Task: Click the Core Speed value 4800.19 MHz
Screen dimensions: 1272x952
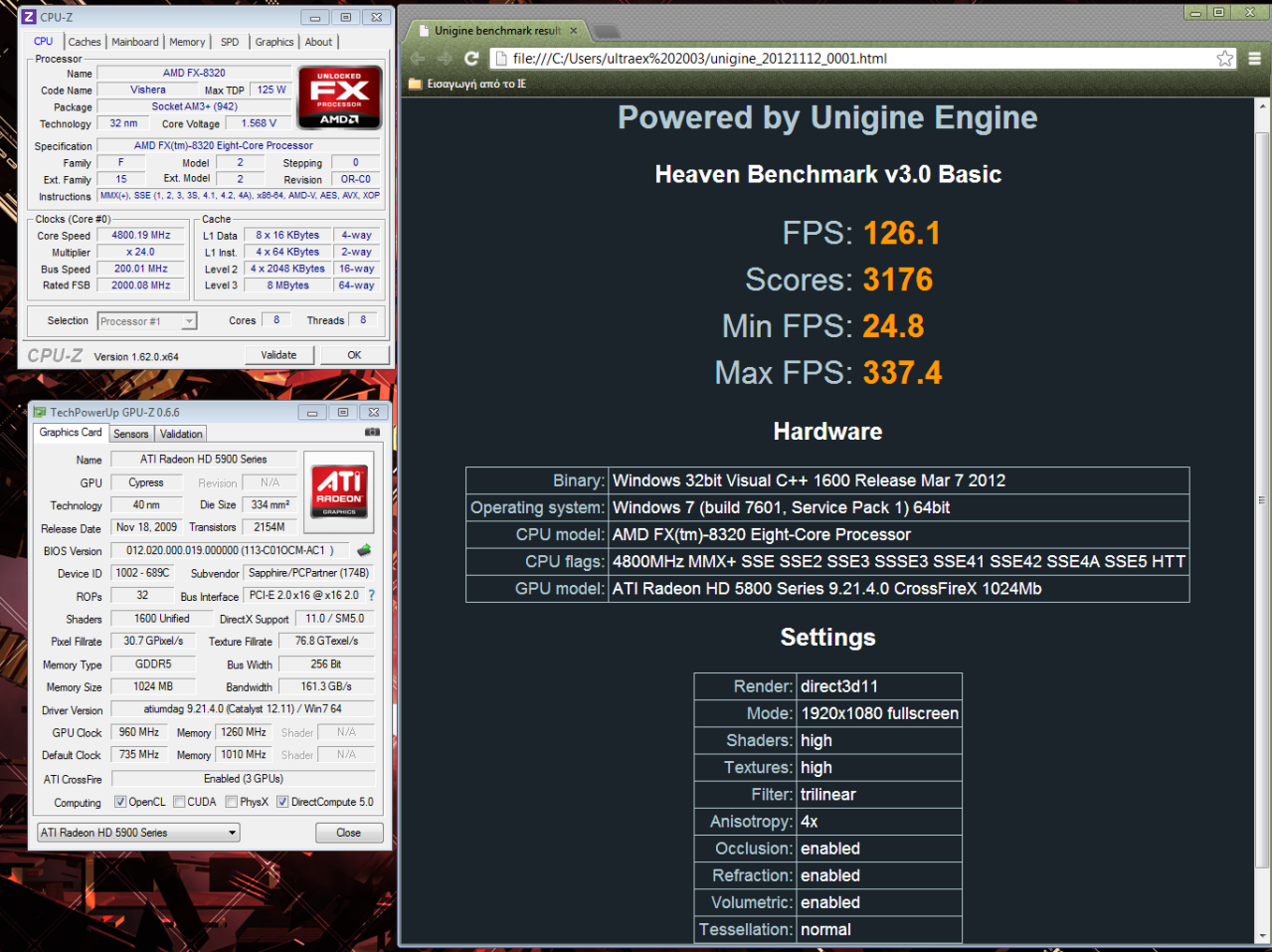Action: (141, 236)
